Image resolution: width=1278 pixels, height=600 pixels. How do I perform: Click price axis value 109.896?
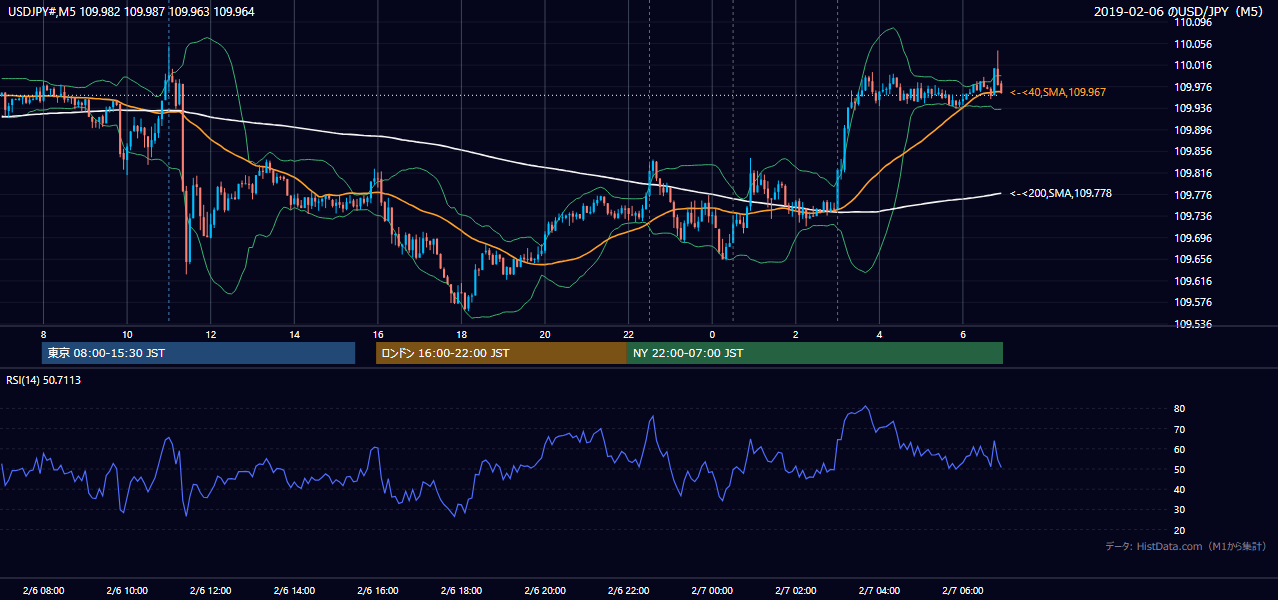pyautogui.click(x=1194, y=130)
